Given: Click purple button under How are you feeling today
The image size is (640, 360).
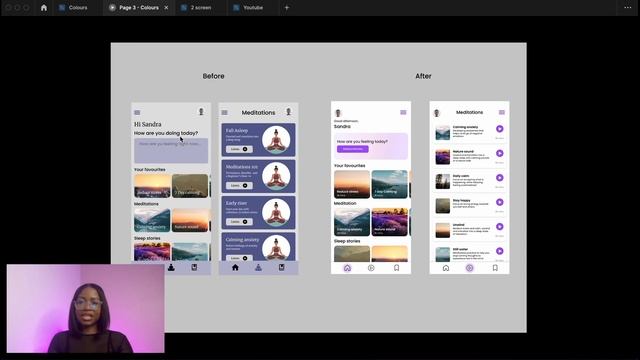Looking at the screenshot, I should [353, 149].
